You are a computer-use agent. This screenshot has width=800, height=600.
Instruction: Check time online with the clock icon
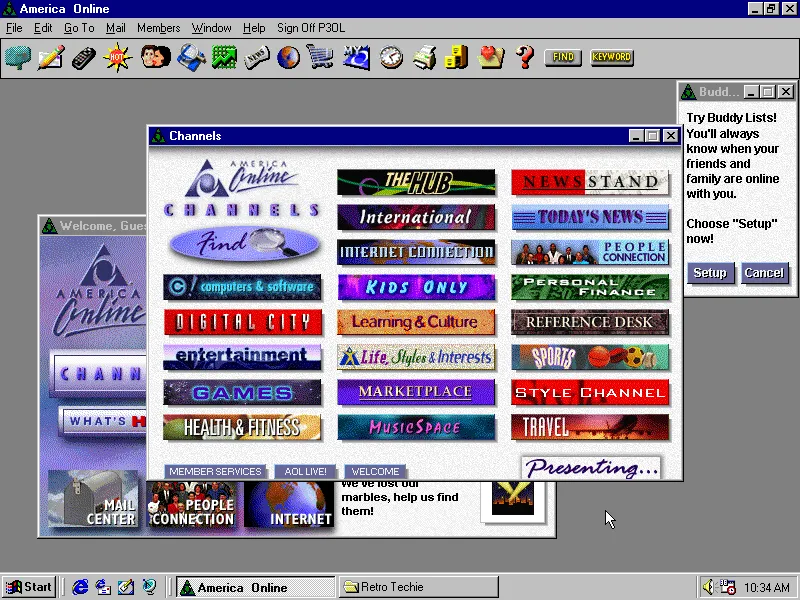(390, 58)
